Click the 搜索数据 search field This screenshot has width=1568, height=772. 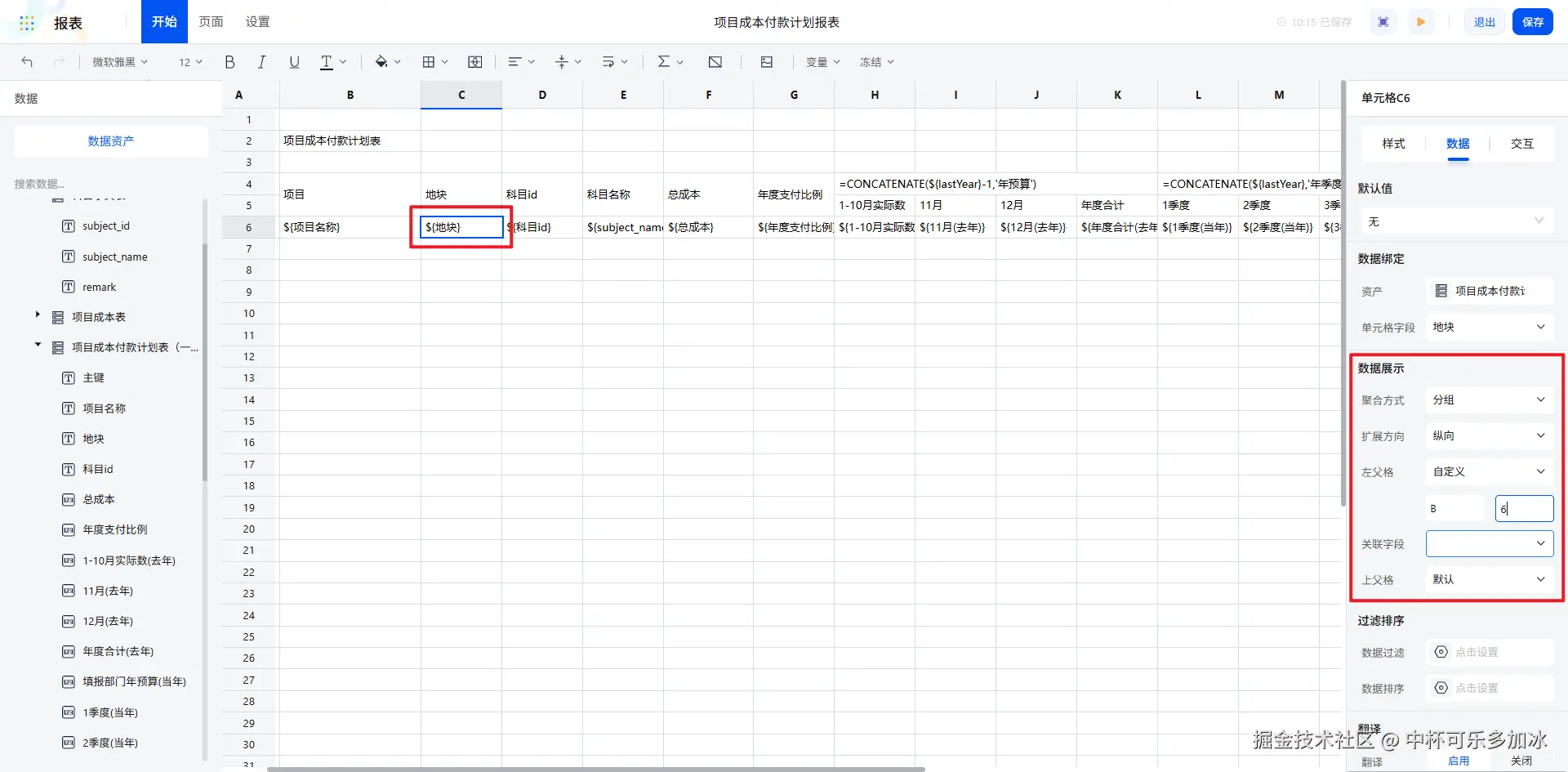point(106,184)
